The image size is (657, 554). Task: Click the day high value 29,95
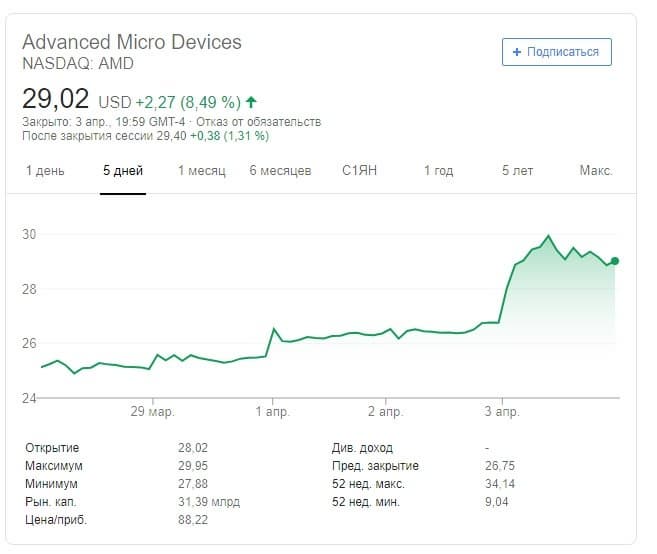(x=193, y=466)
